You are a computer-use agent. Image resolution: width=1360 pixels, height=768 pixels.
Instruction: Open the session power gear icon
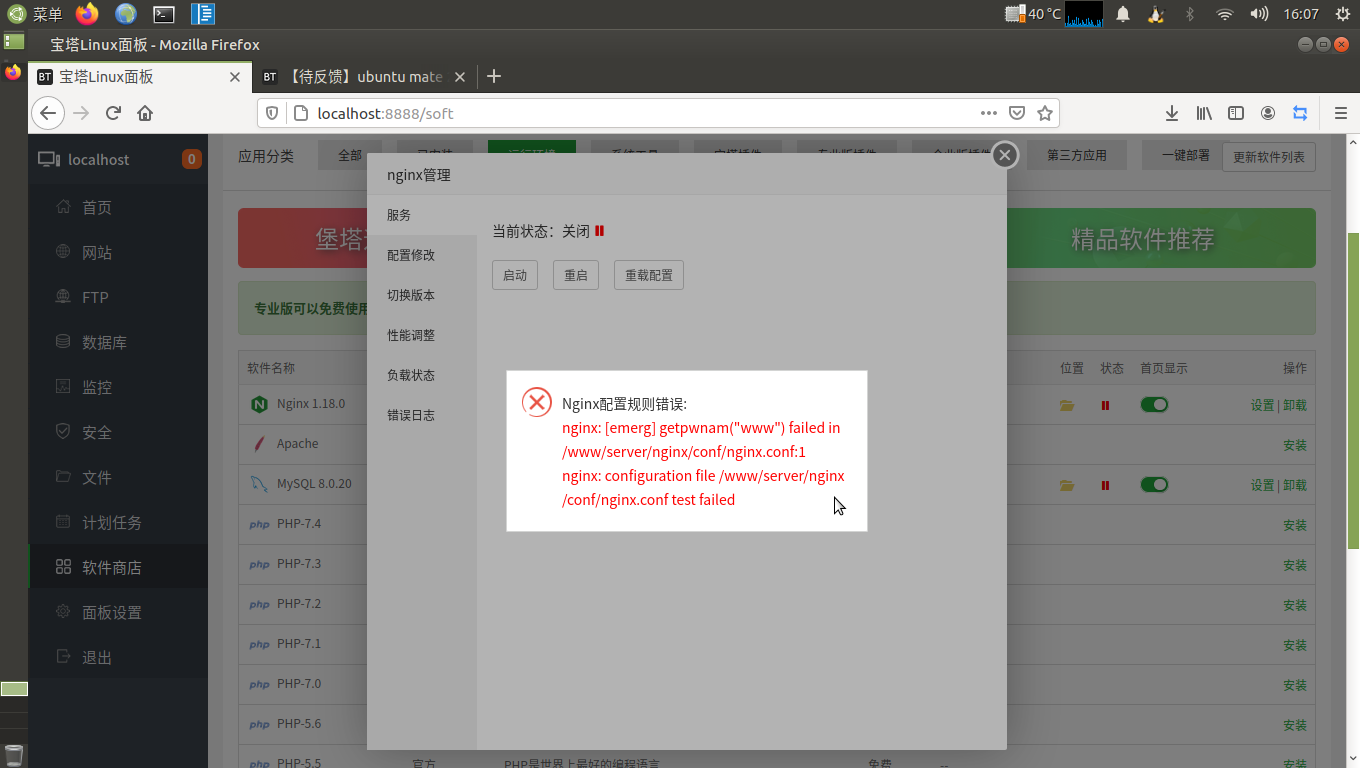(1342, 14)
